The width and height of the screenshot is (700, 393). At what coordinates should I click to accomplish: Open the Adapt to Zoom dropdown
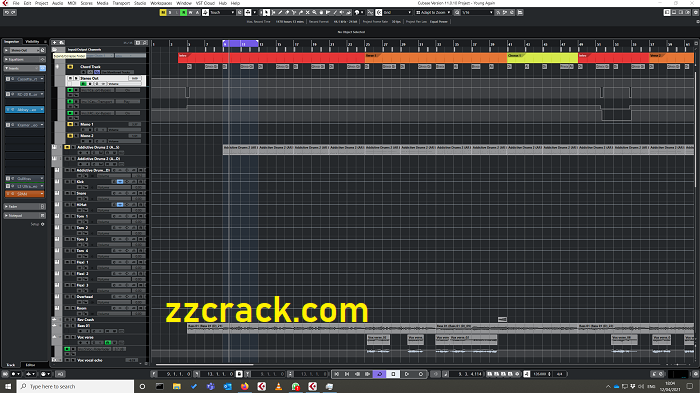pos(433,13)
